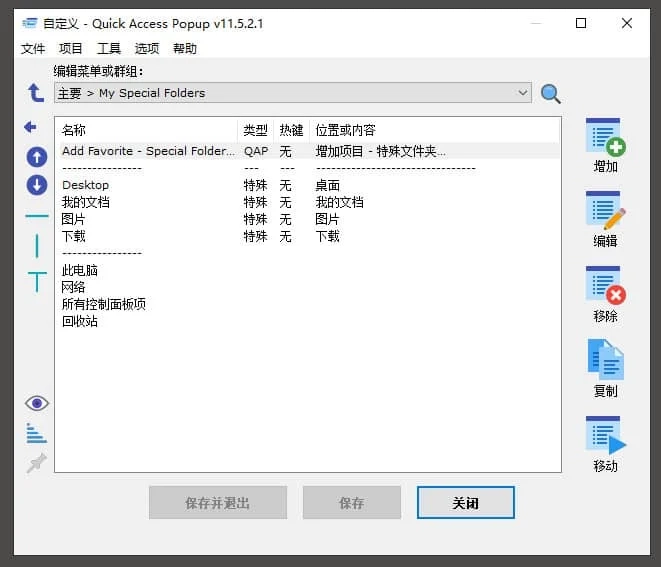Go to parent menu using the top-left up arrow
This screenshot has height=567, width=661.
pyautogui.click(x=36, y=93)
